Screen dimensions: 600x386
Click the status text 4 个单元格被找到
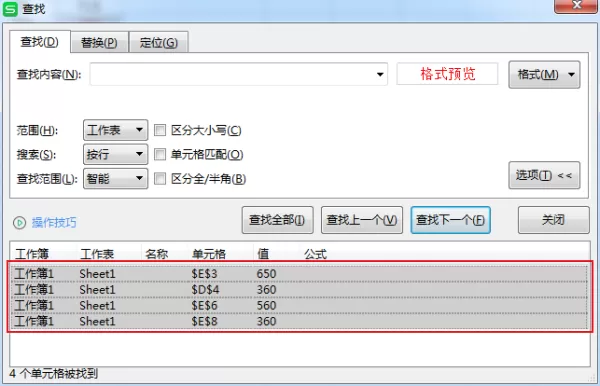point(54,373)
